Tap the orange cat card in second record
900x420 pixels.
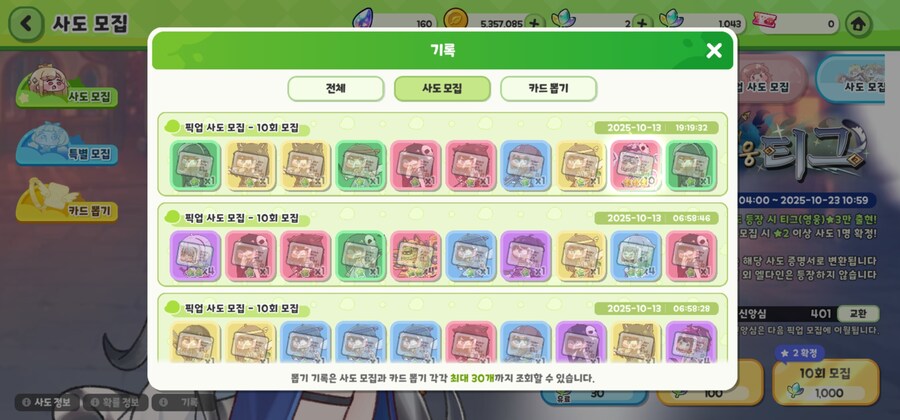click(416, 256)
